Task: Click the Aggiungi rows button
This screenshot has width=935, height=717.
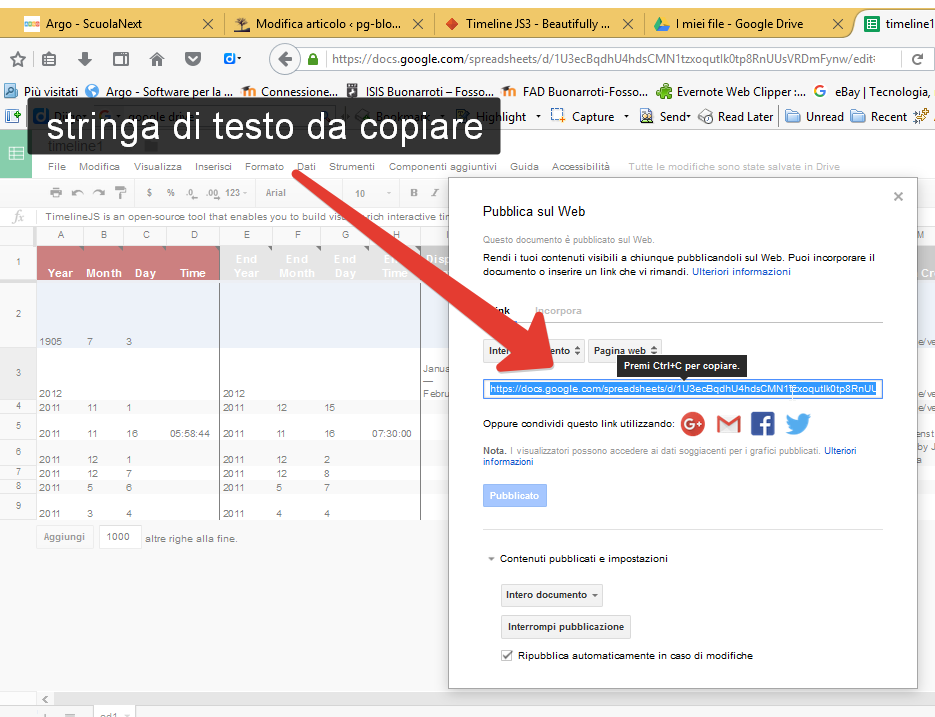Action: point(64,537)
